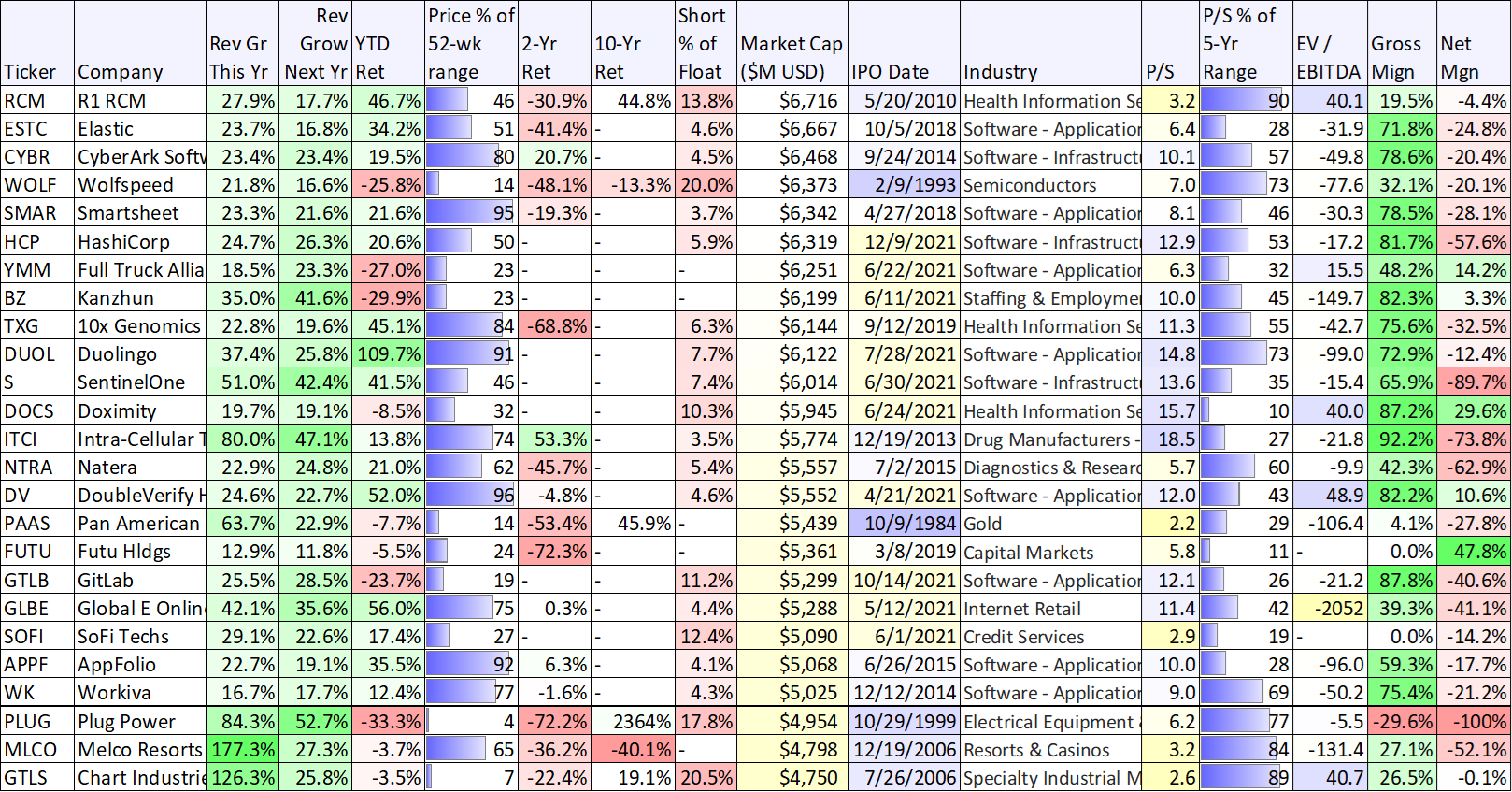Select the 10-Yr Ret column header
This screenshot has height=792, width=1512.
pos(633,44)
